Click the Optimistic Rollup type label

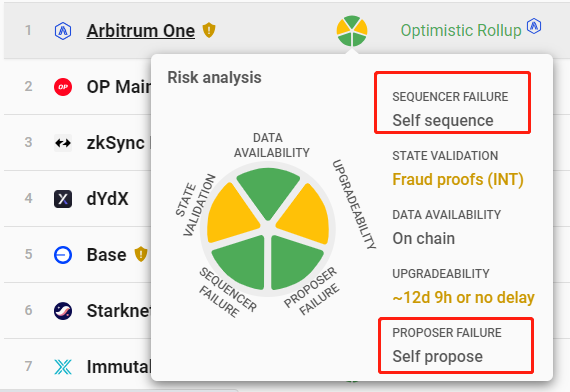click(461, 31)
